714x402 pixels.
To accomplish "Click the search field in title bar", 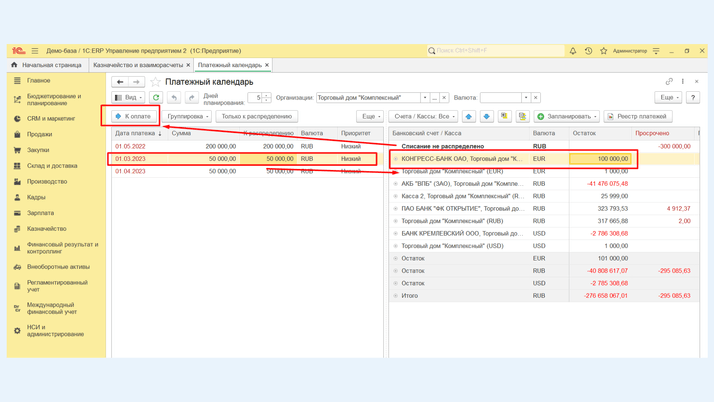I will click(495, 51).
